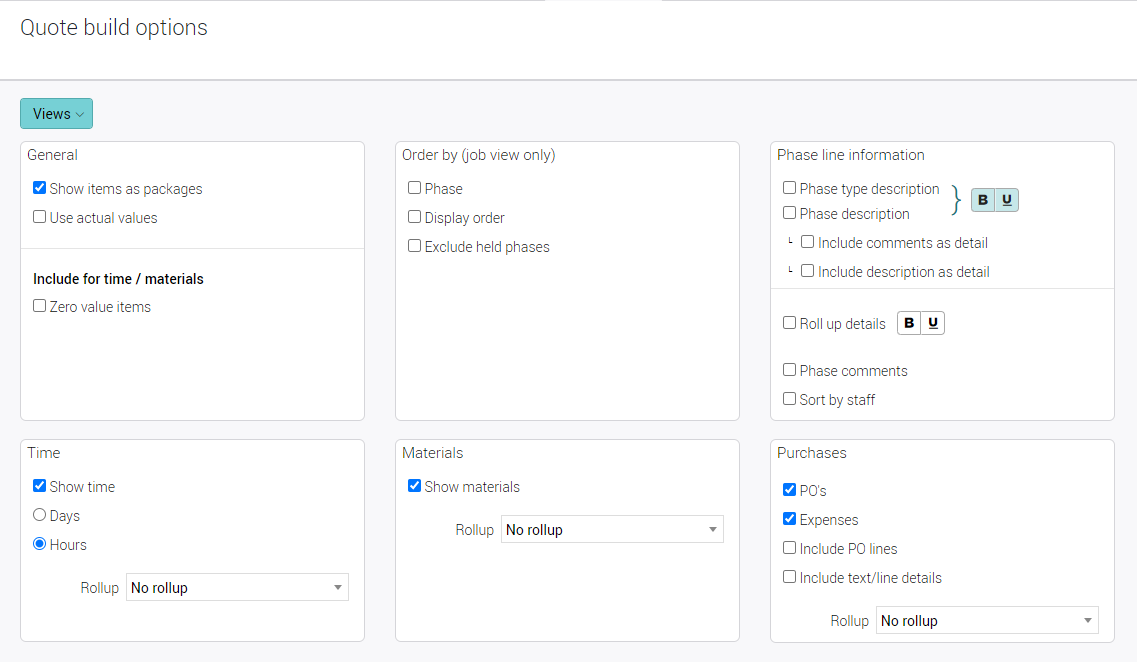1137x662 pixels.
Task: Toggle underline for phase description lines
Action: [x=1006, y=200]
